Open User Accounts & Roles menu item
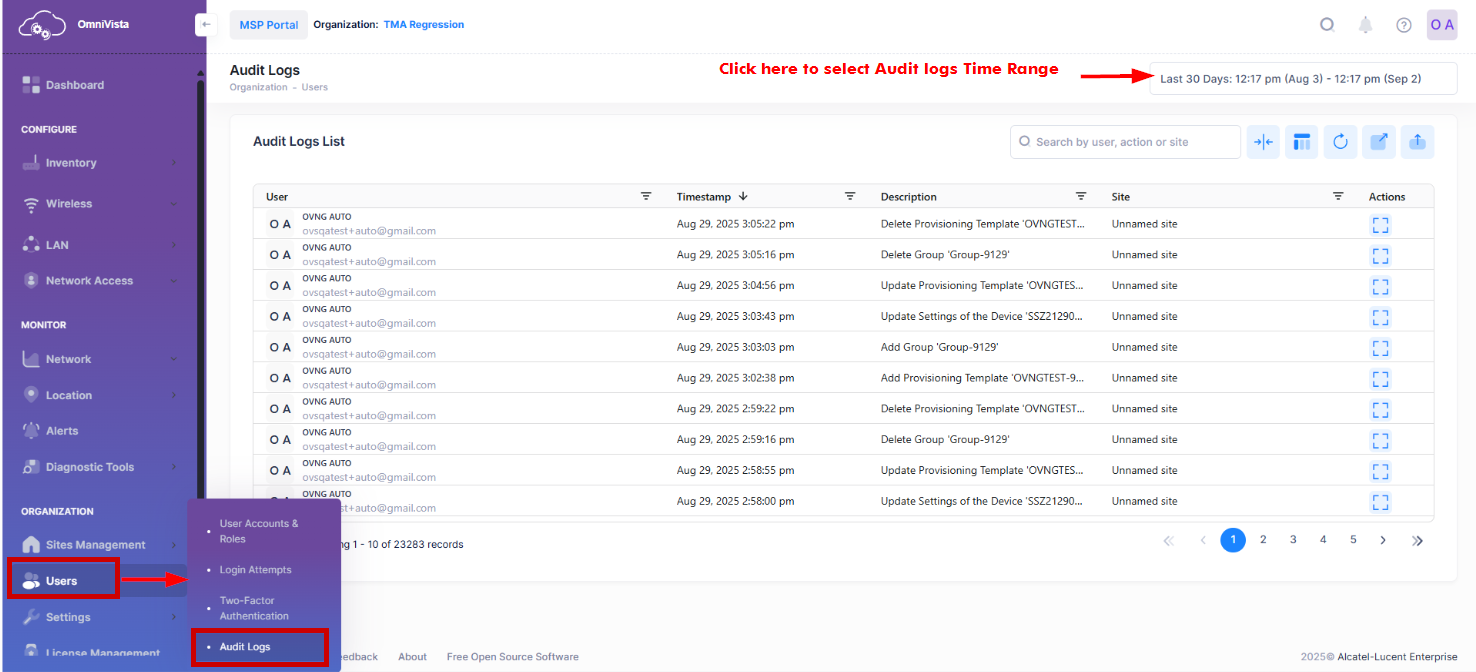Image resolution: width=1476 pixels, height=672 pixels. tap(258, 530)
